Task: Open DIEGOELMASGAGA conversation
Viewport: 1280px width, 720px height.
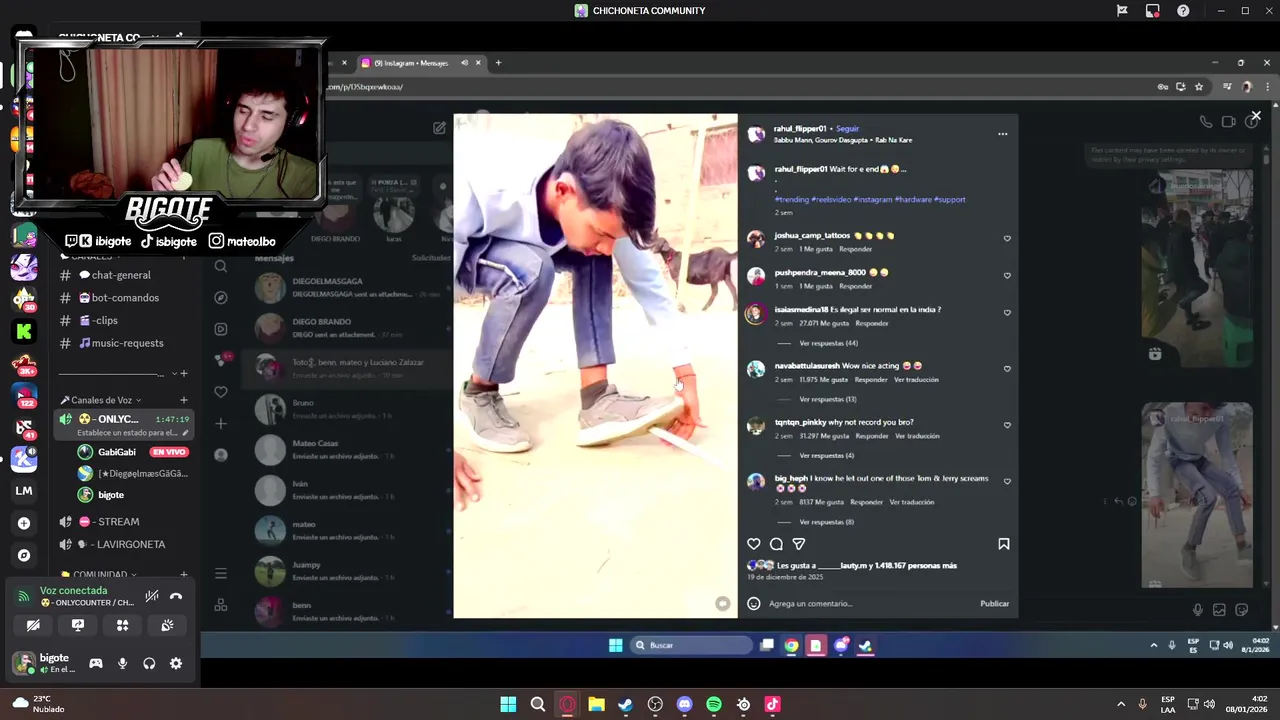Action: (x=350, y=287)
